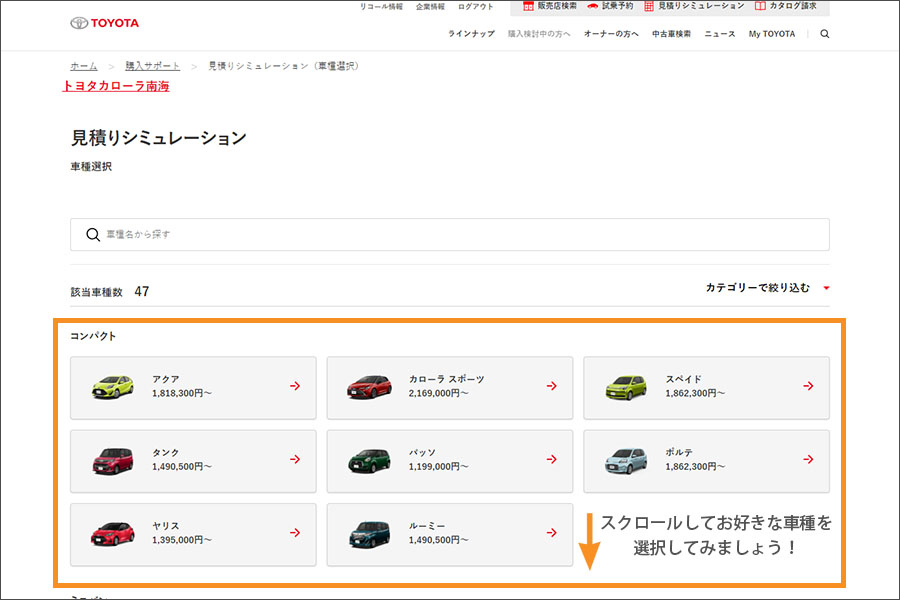
Task: Click the 1,199,000円〜 price text
Action: click(439, 467)
